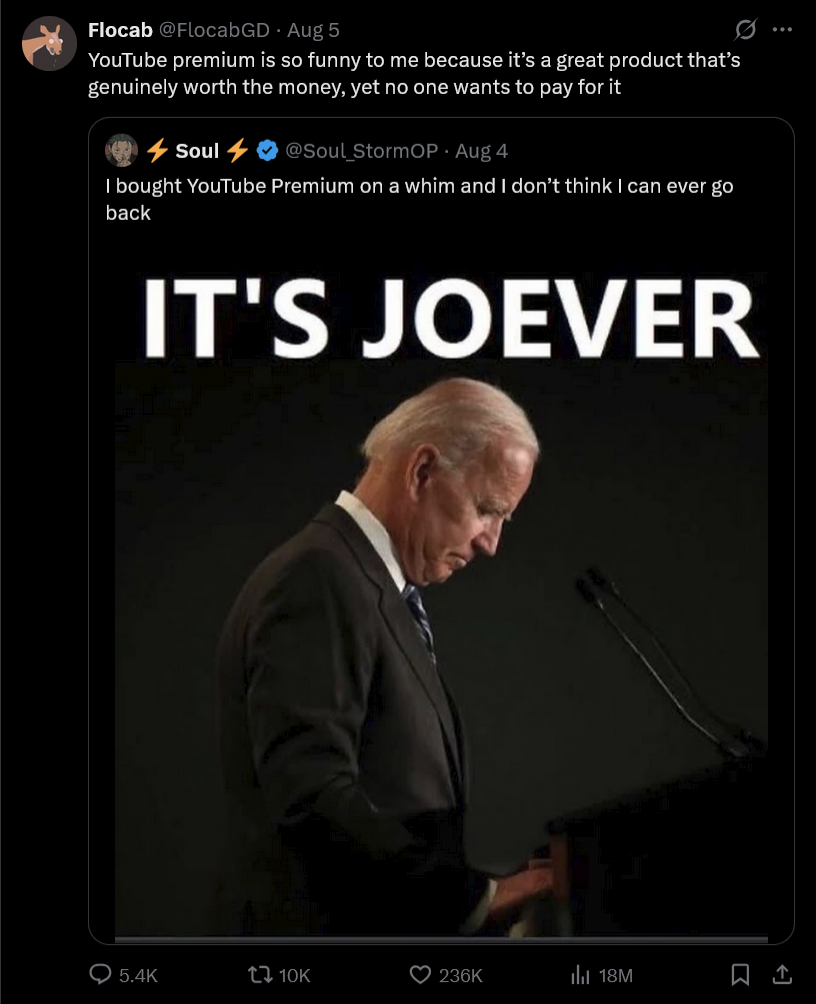816x1004 pixels.
Task: Click the Aug 4 quoted timestamp
Action: (x=481, y=151)
